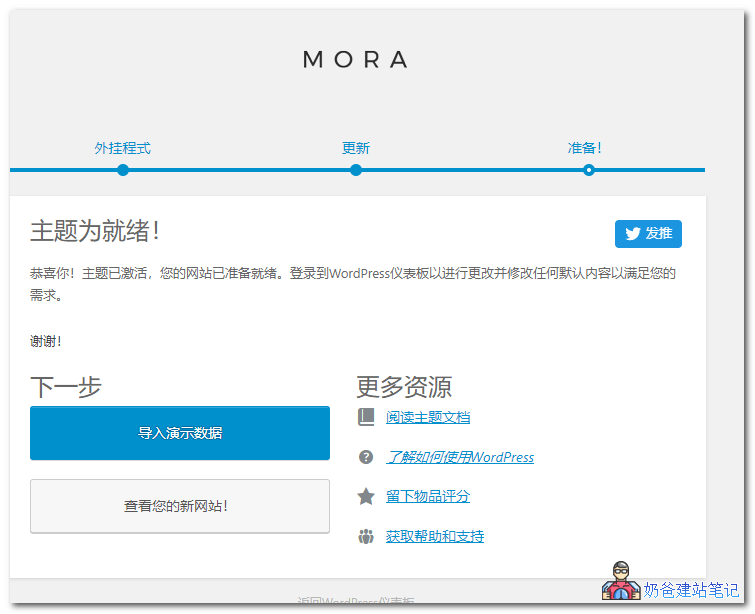755x614 pixels.
Task: Click the 主题为就绪! heading
Action: [x=95, y=231]
